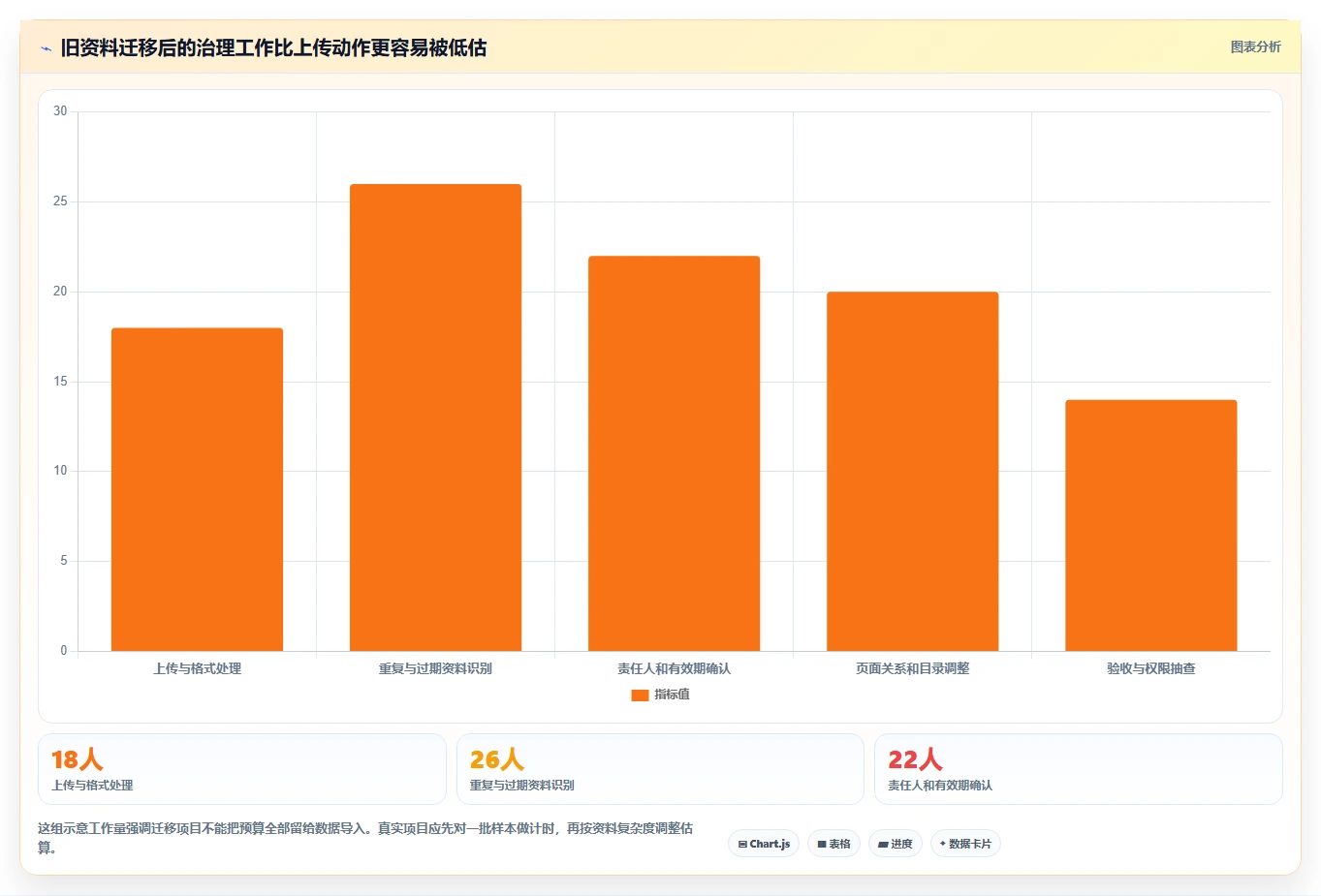This screenshot has width=1321, height=896.
Task: Click the y-axis value 15
Action: [60, 382]
